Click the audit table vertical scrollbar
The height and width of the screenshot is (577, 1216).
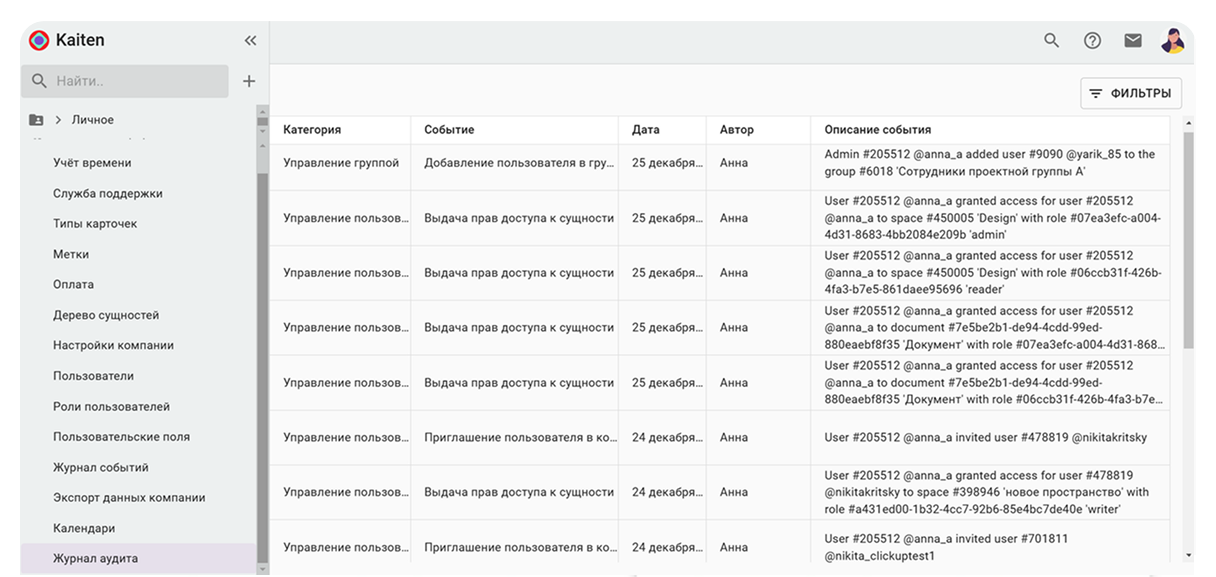[1188, 240]
